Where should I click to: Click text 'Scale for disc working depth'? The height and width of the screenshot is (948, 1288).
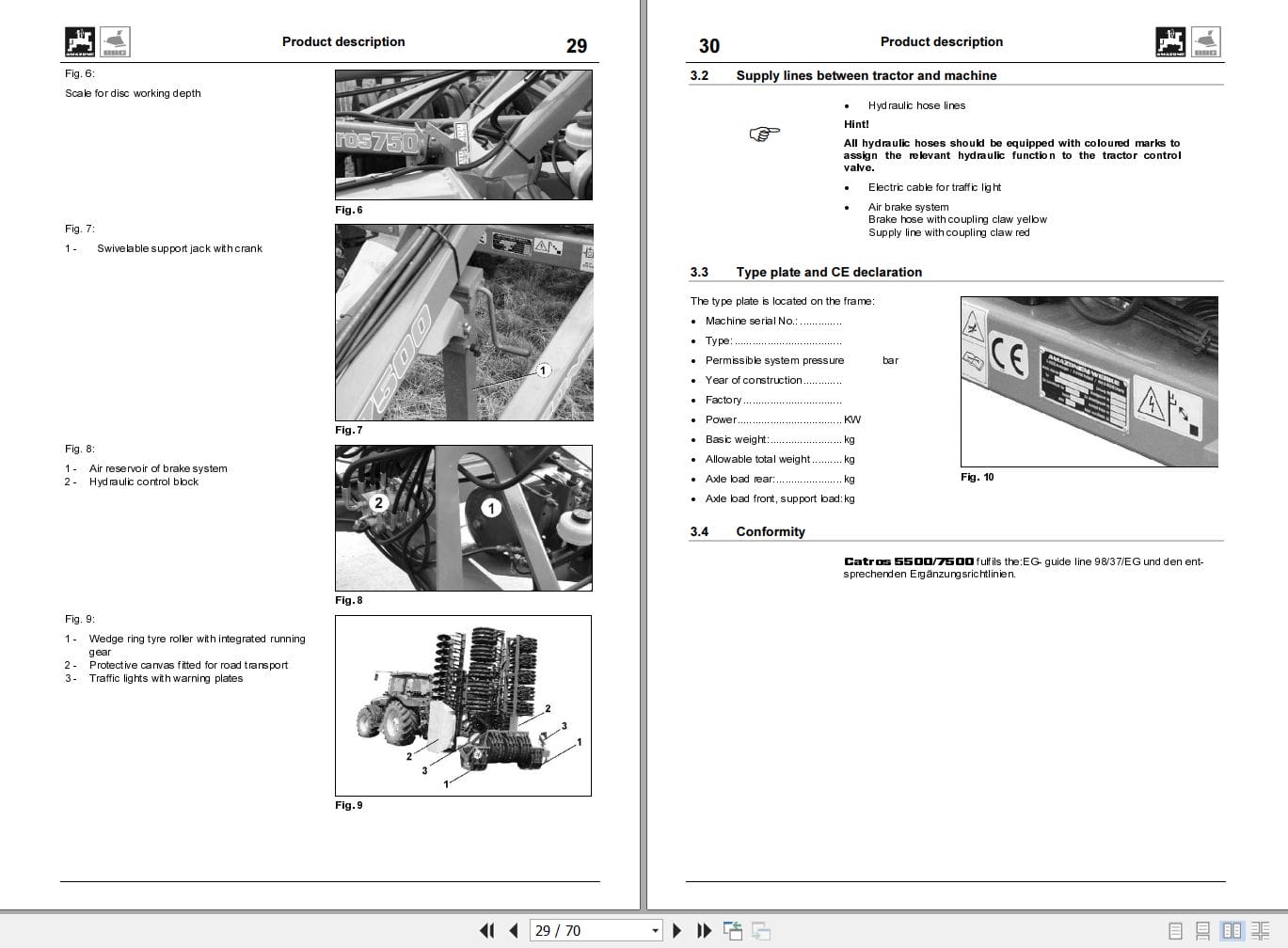133,93
